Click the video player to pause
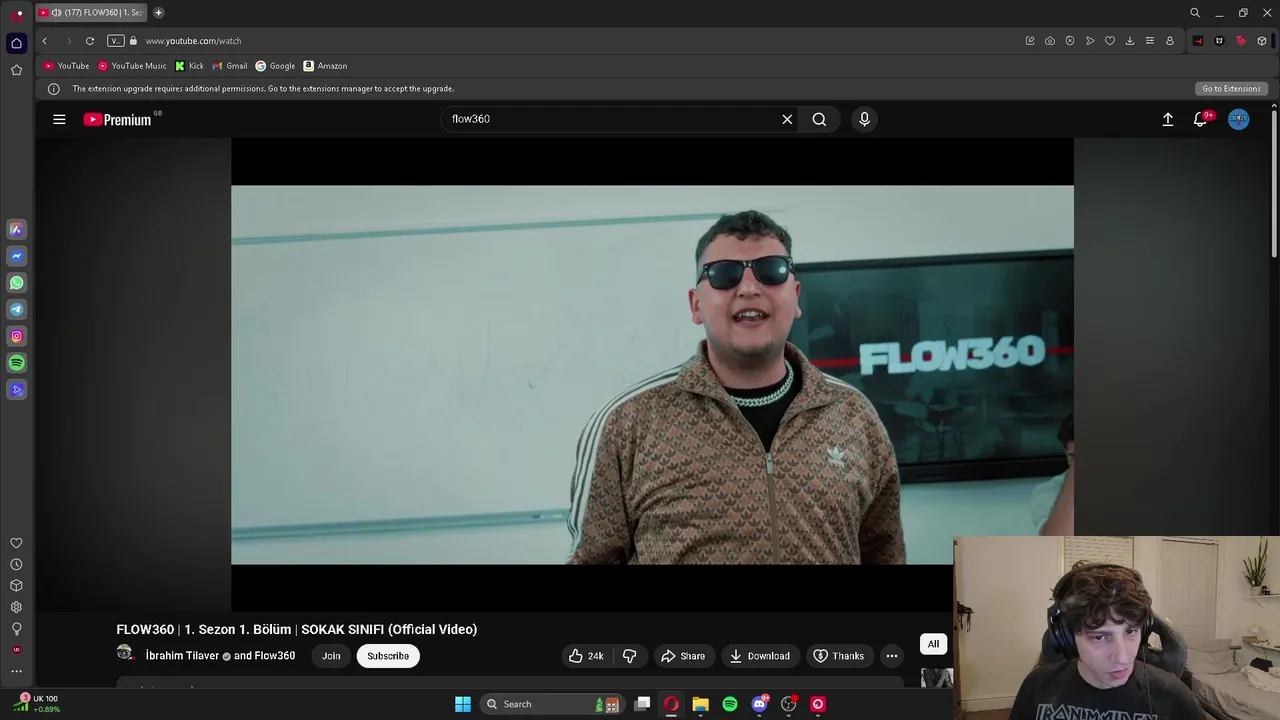The width and height of the screenshot is (1280, 720). (652, 375)
